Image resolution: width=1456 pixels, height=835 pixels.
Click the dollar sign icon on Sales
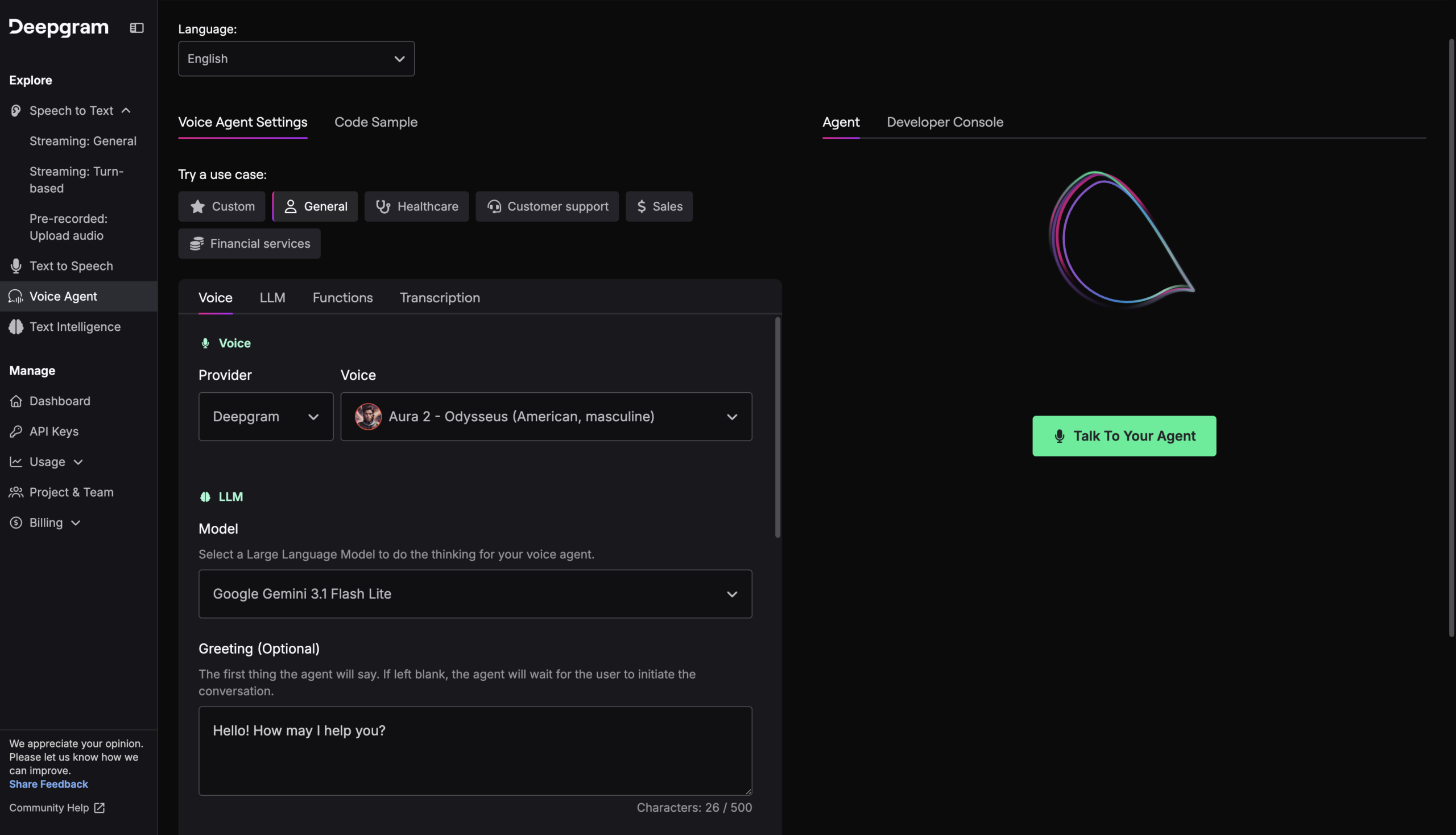642,206
